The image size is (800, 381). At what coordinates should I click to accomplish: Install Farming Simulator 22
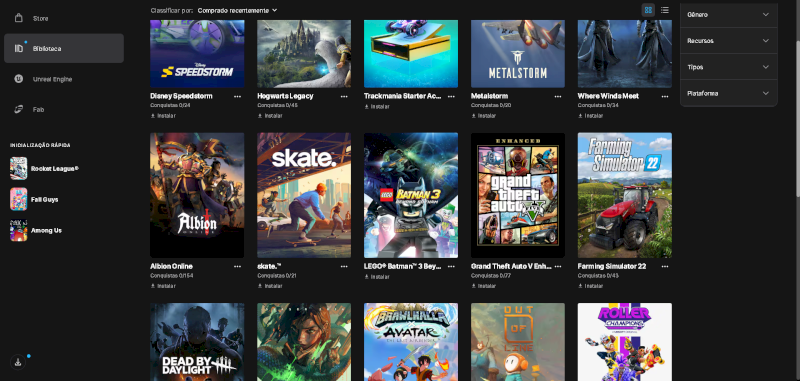(x=590, y=286)
